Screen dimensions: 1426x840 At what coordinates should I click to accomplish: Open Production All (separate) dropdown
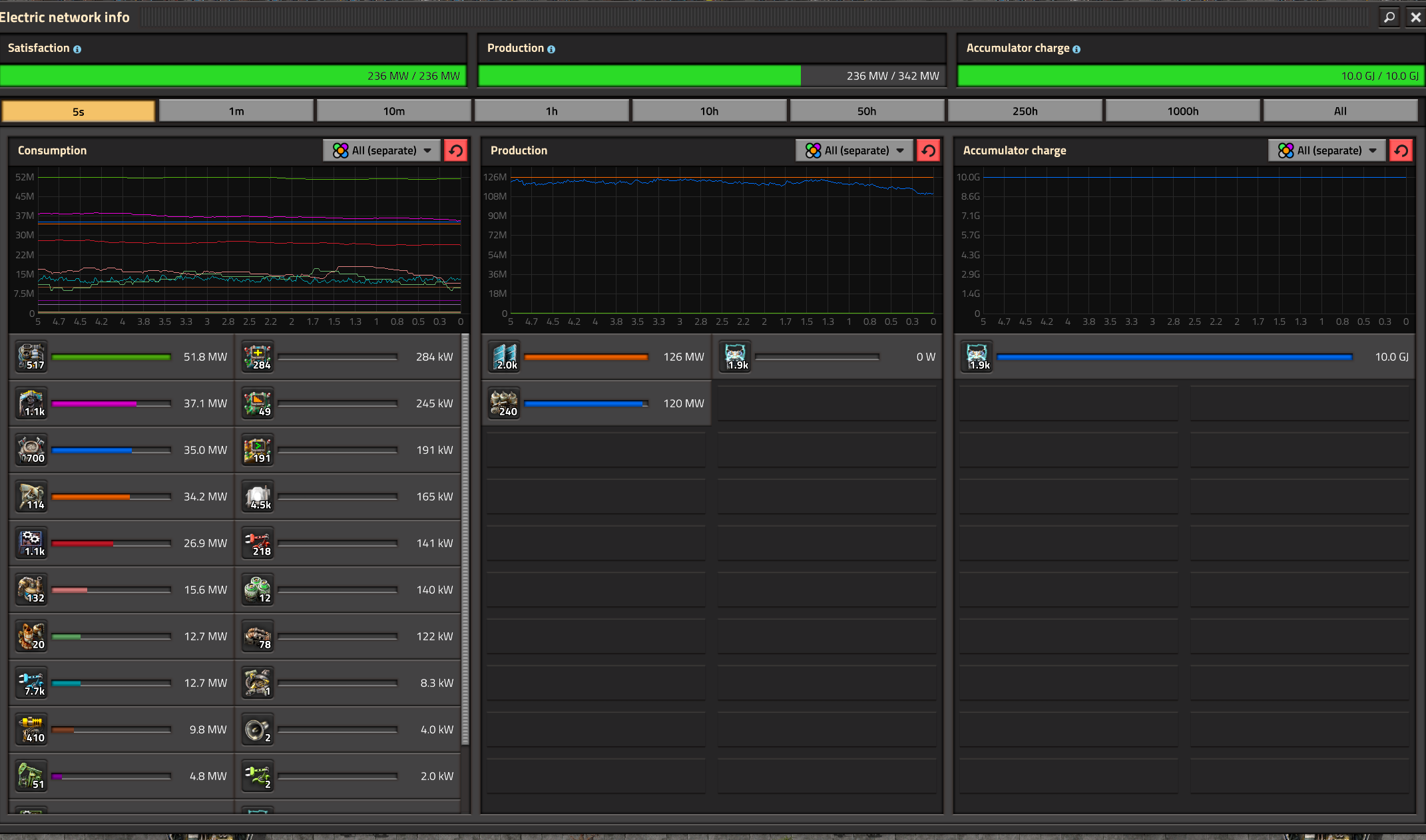tap(854, 150)
